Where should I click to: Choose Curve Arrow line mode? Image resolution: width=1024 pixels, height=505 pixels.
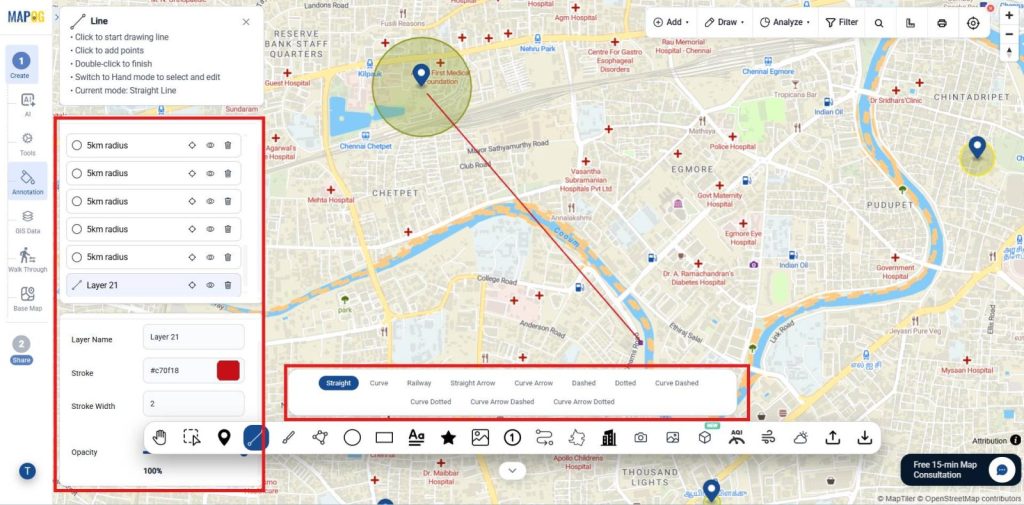534,383
